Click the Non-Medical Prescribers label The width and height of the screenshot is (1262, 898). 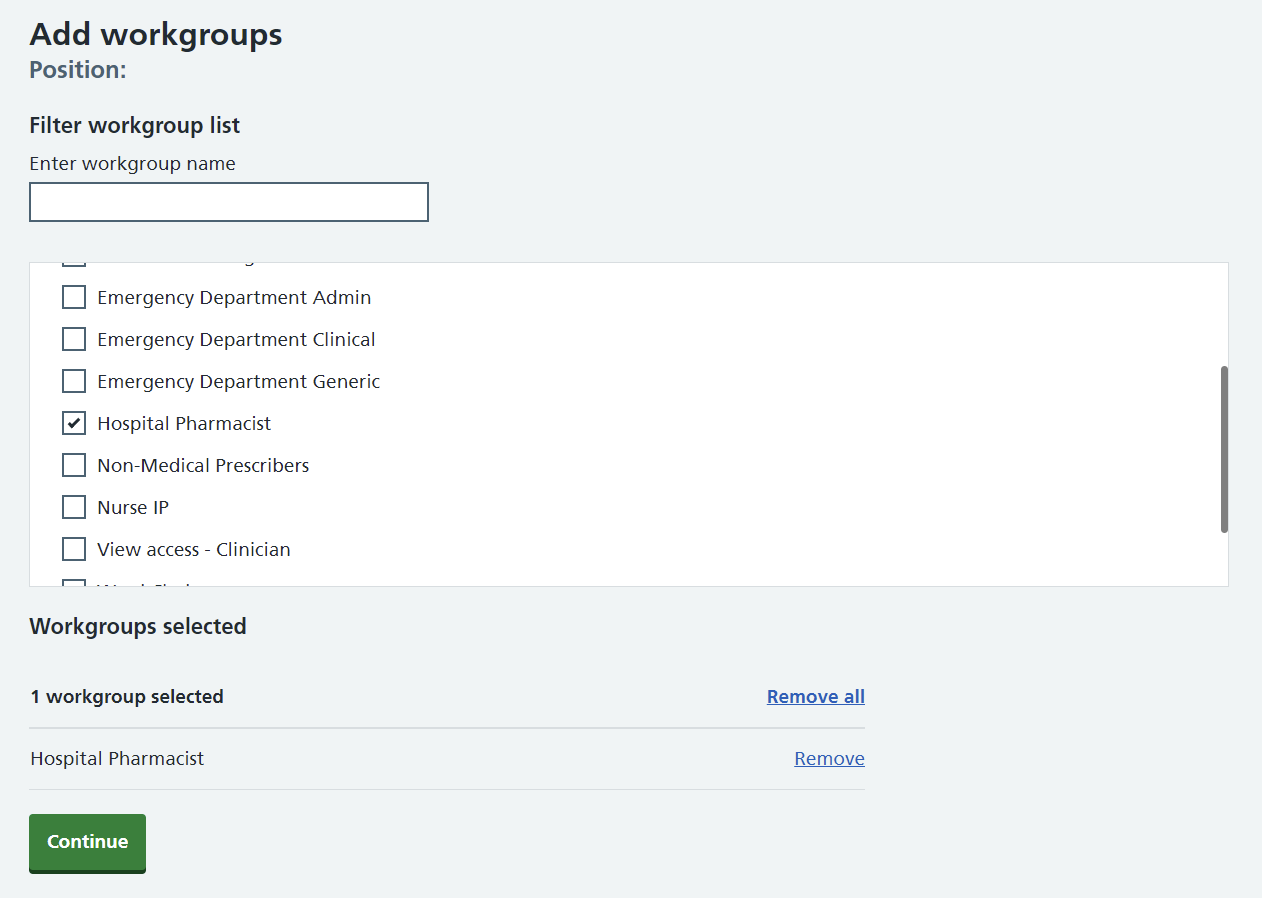click(203, 465)
